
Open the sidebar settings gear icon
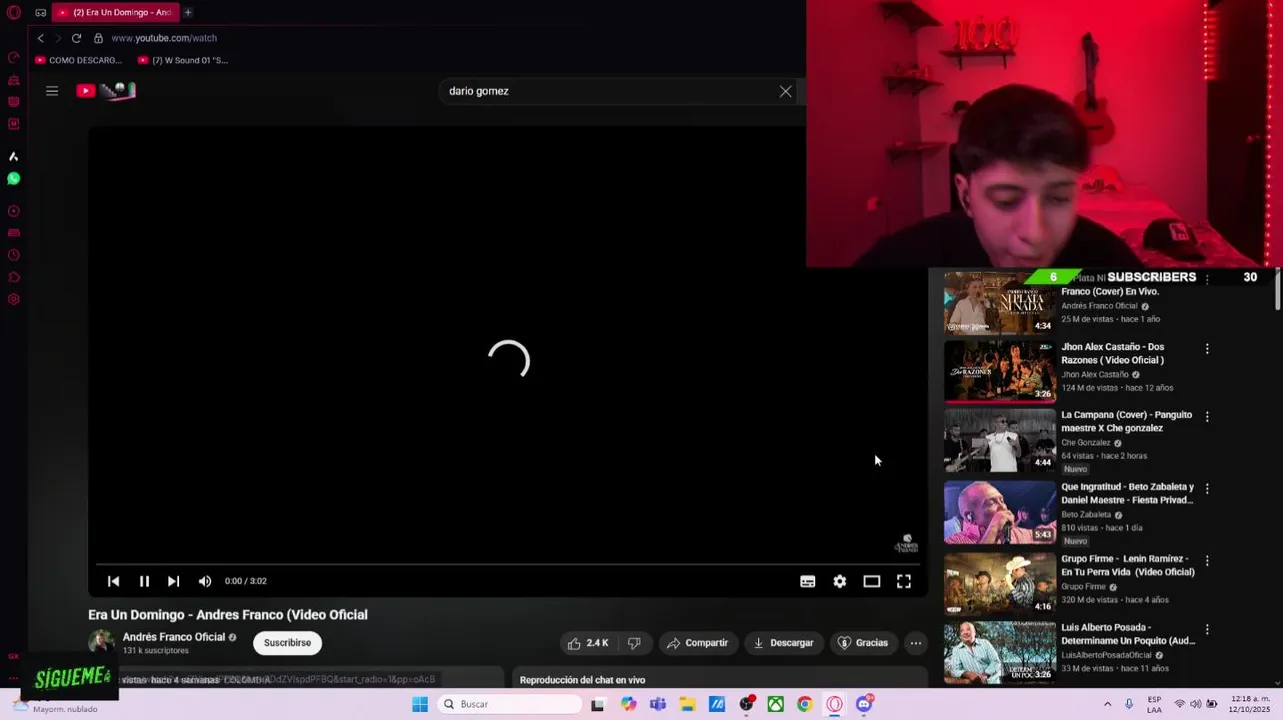[x=13, y=299]
